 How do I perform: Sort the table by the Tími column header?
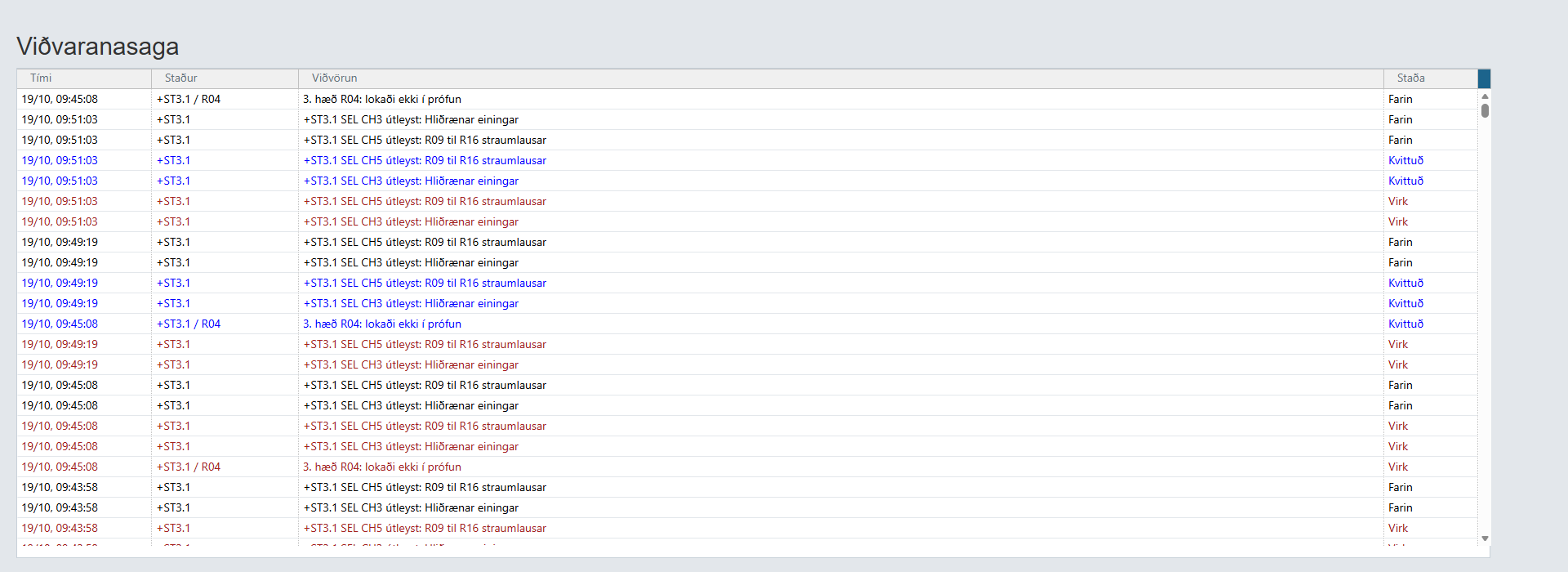(84, 78)
